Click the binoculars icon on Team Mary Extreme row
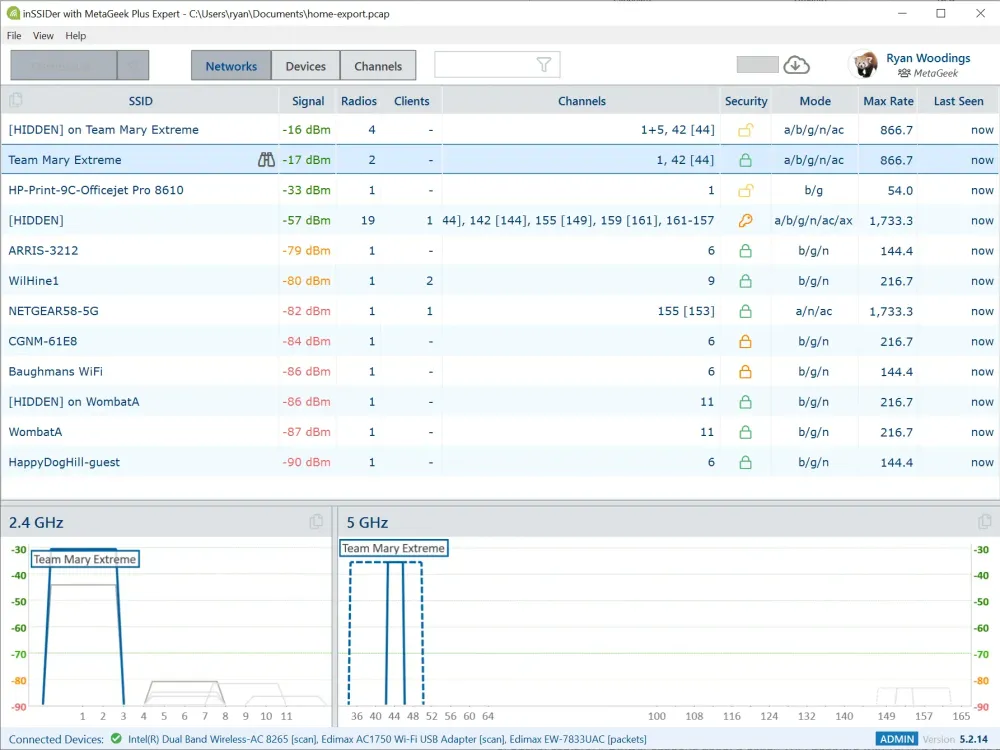The image size is (1000, 750). point(267,159)
